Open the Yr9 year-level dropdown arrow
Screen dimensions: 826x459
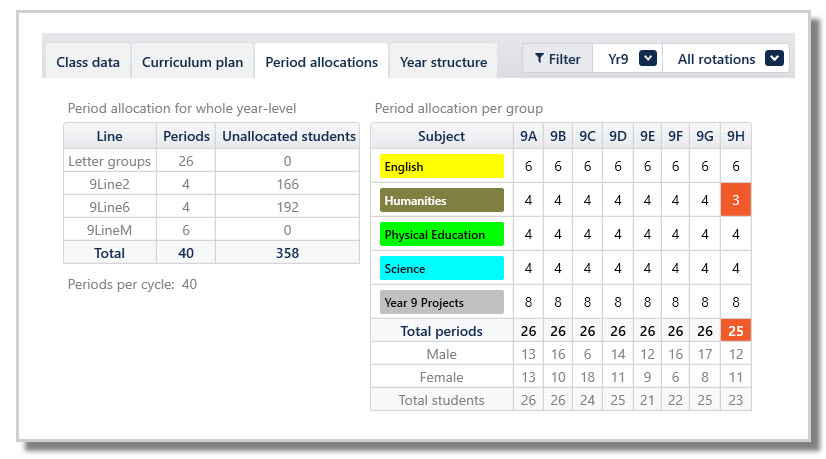648,59
